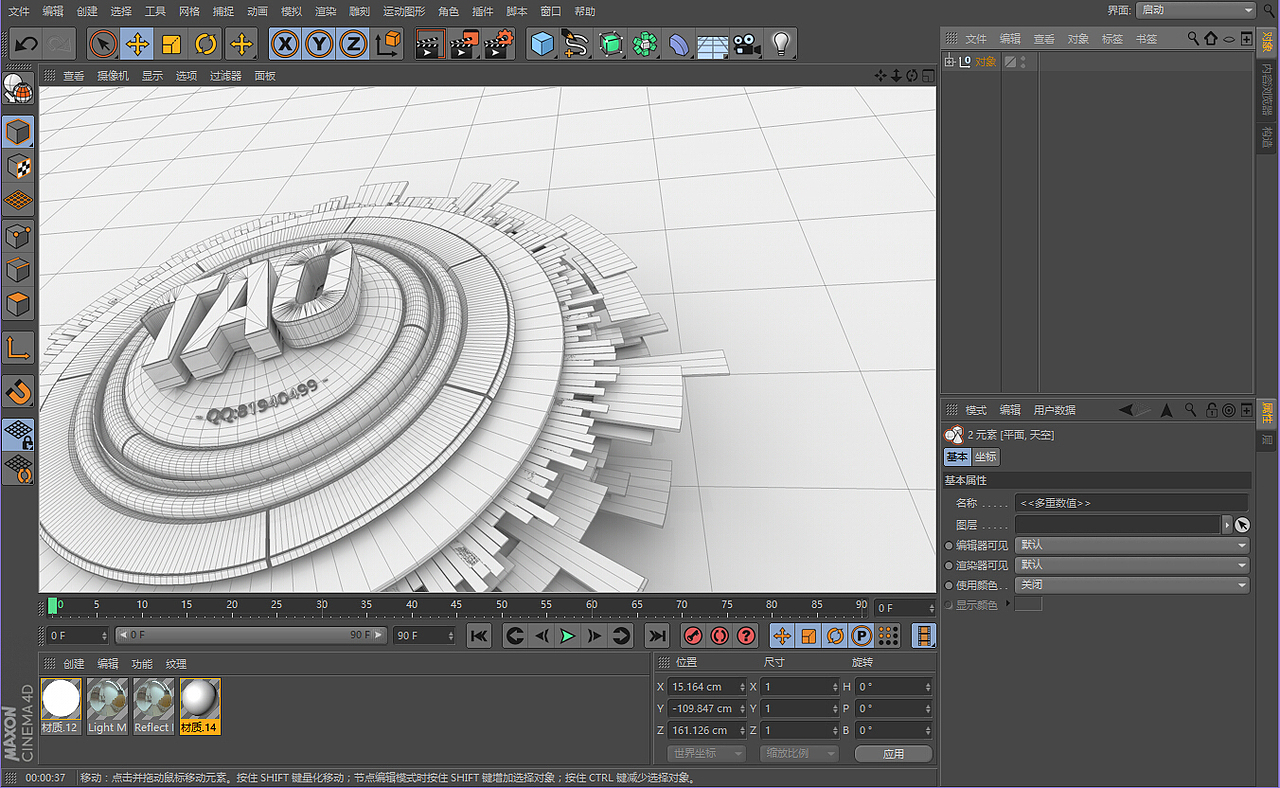Switch to the 基本 attributes tab
The image size is (1280, 788).
(957, 456)
